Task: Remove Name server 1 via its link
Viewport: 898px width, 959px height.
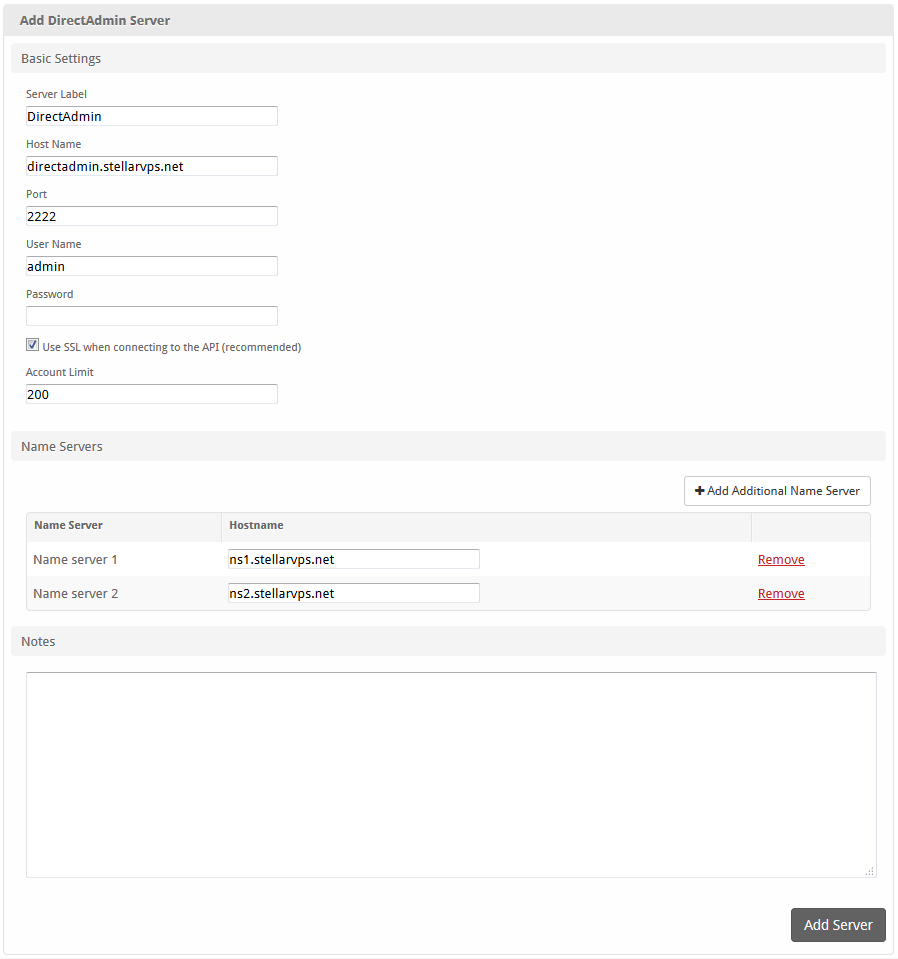Action: pos(780,560)
